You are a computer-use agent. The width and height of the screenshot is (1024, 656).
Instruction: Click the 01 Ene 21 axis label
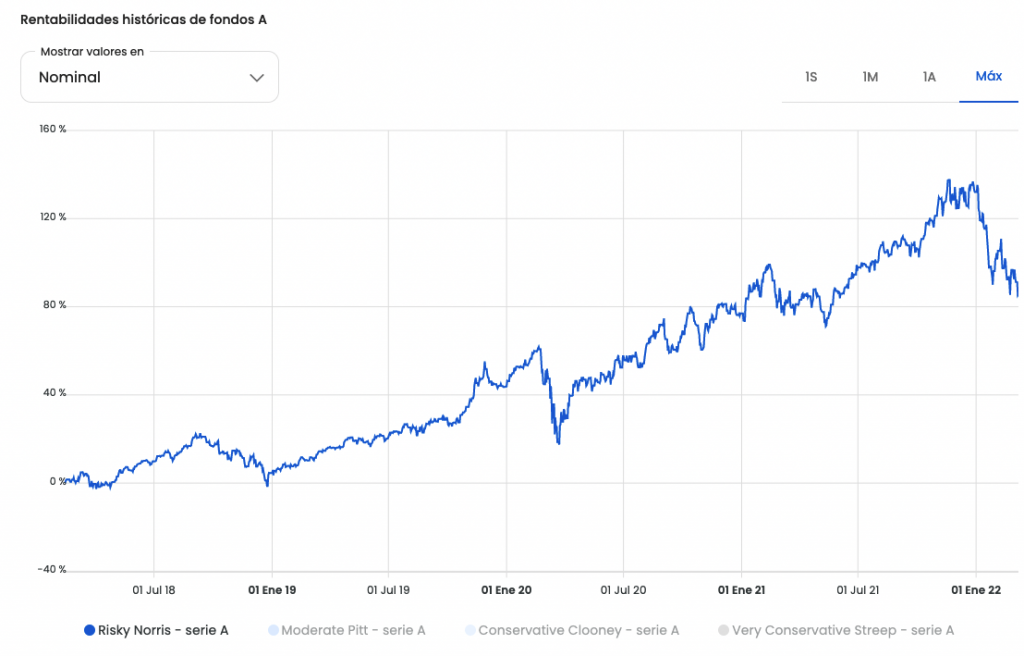tap(741, 590)
